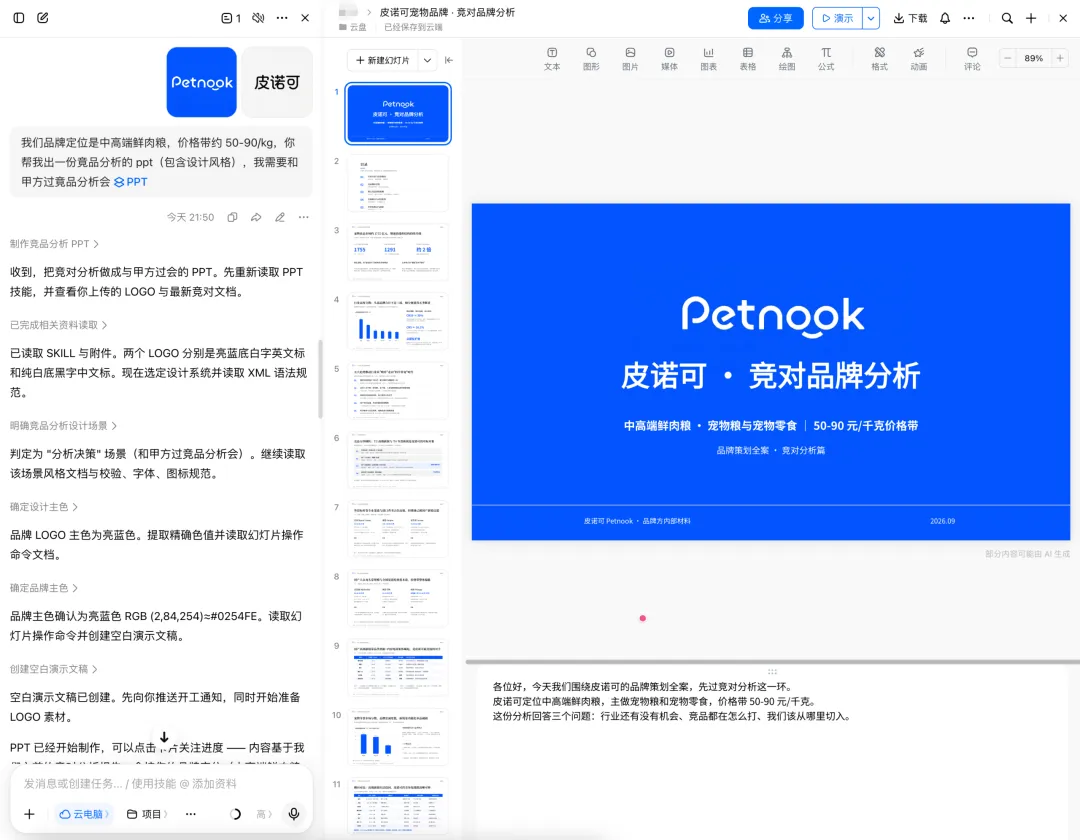Select slide 4 bar chart thumbnail
Image resolution: width=1080 pixels, height=840 pixels.
[x=398, y=322]
